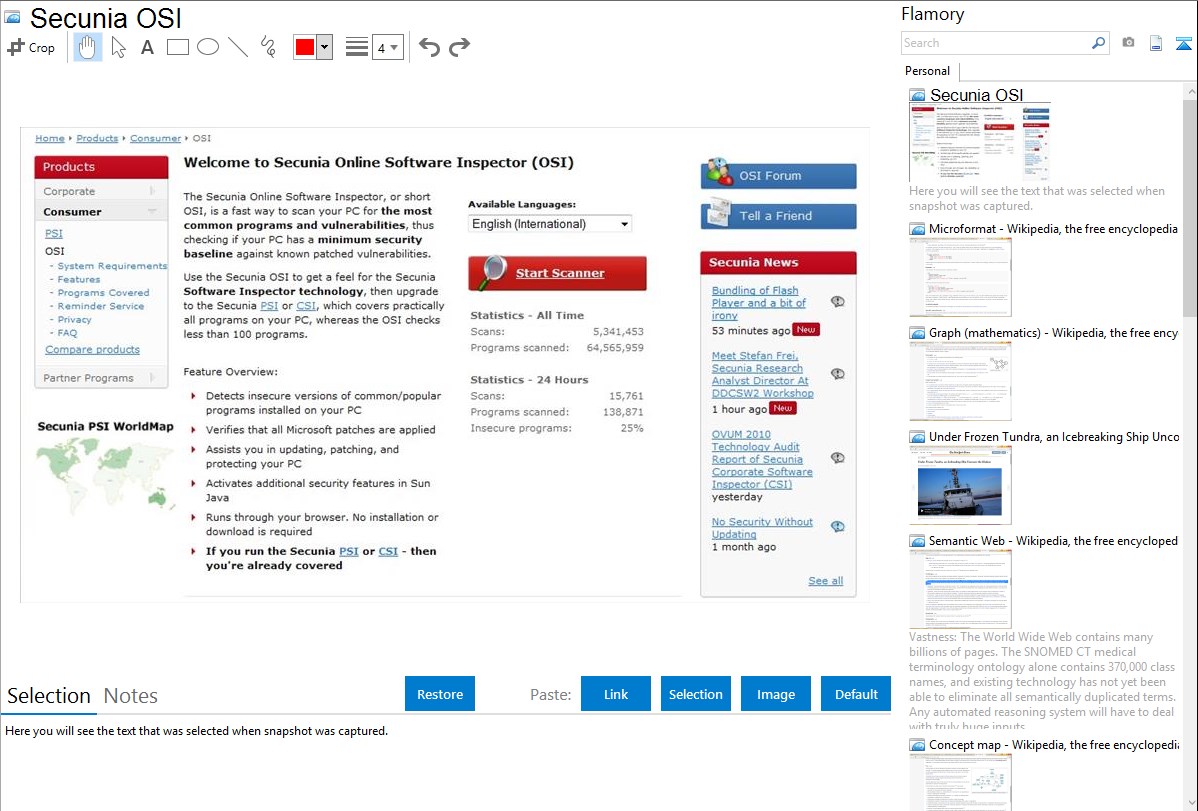Open the Graph (mathematics) snapshot thumbnail
The height and width of the screenshot is (811, 1198).
click(x=960, y=381)
